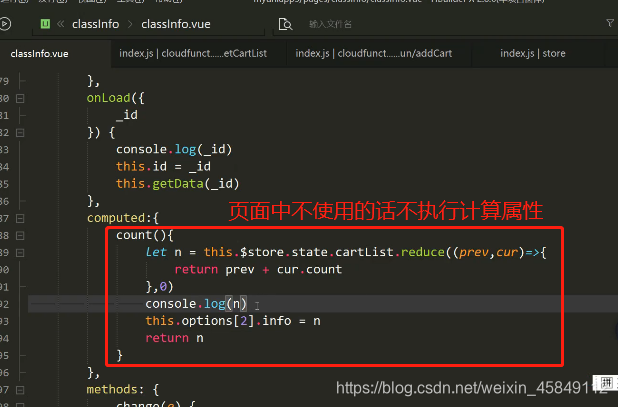Click the line 'console.log(_id)'
The height and width of the screenshot is (407, 618).
[x=174, y=149]
